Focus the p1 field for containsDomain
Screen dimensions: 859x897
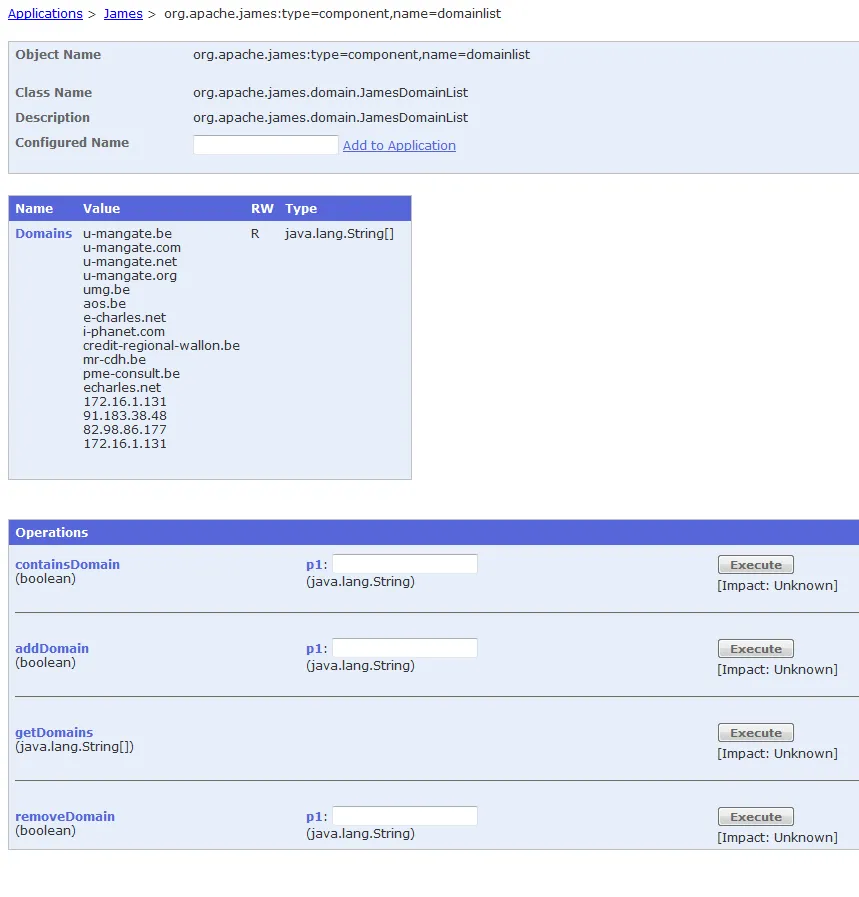tap(405, 564)
